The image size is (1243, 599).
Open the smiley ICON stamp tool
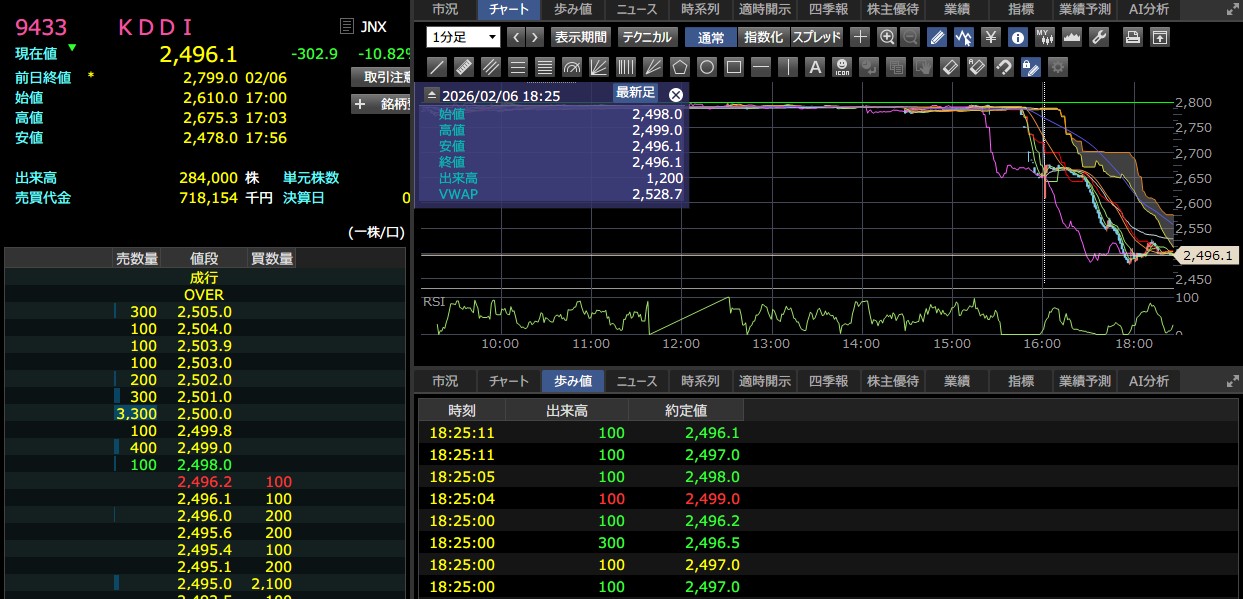tap(842, 67)
